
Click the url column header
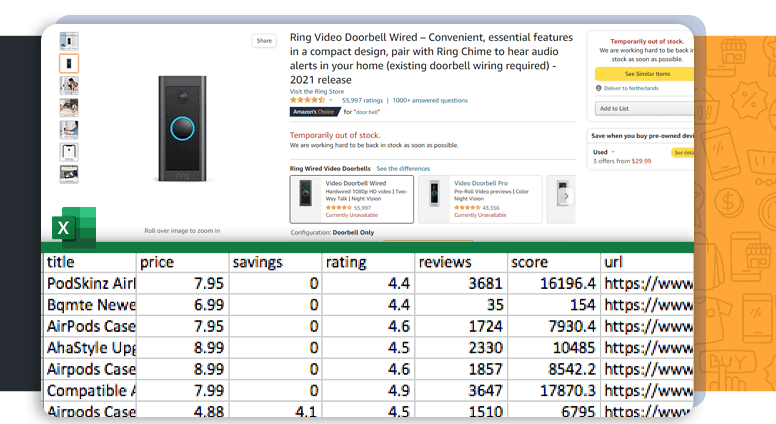pyautogui.click(x=647, y=262)
